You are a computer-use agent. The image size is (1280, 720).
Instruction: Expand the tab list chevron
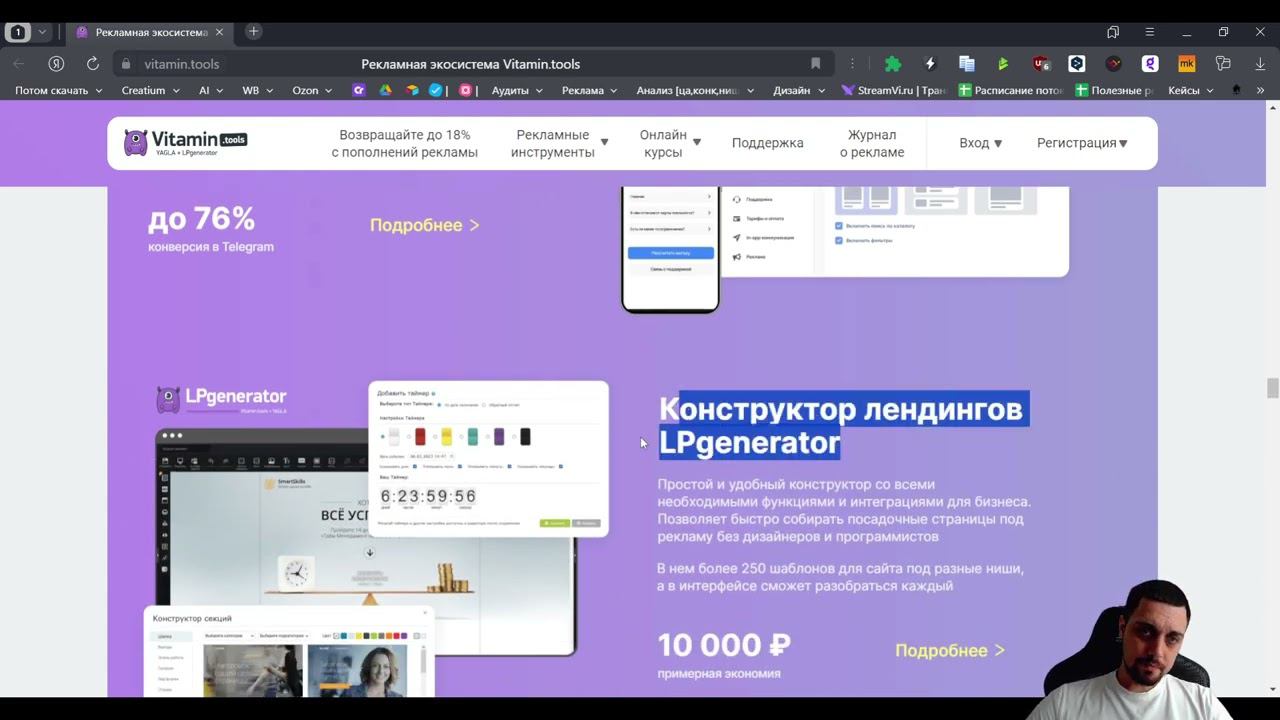pyautogui.click(x=42, y=32)
